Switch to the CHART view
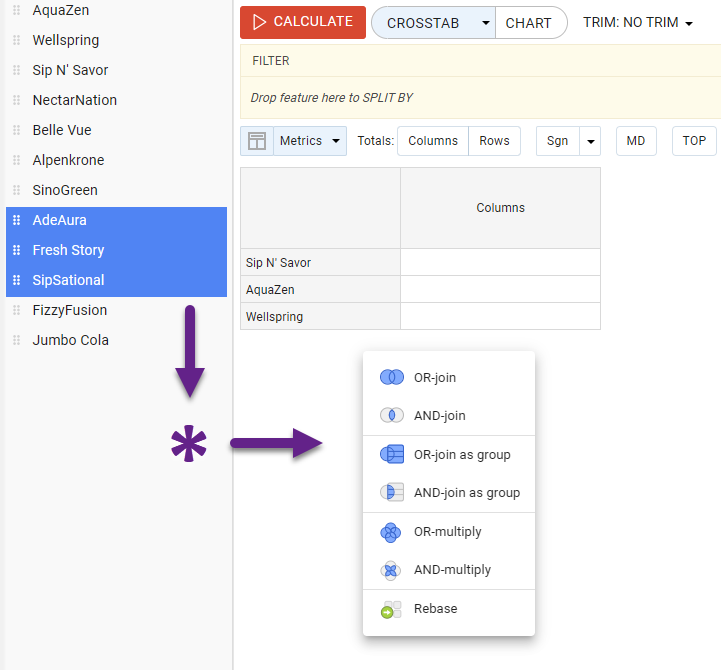Image resolution: width=721 pixels, height=670 pixels. (x=529, y=23)
